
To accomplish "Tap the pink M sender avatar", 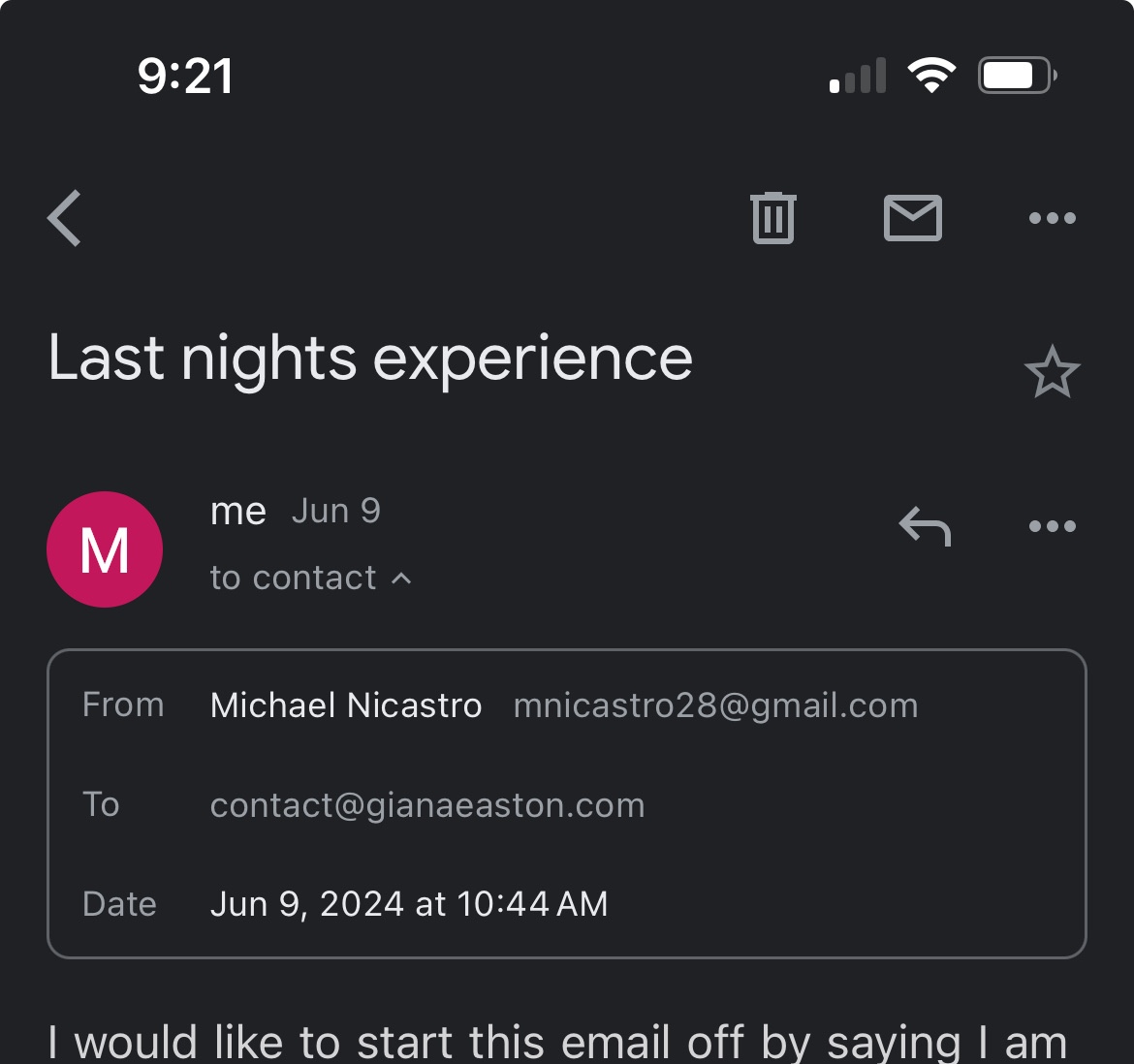I will point(105,549).
